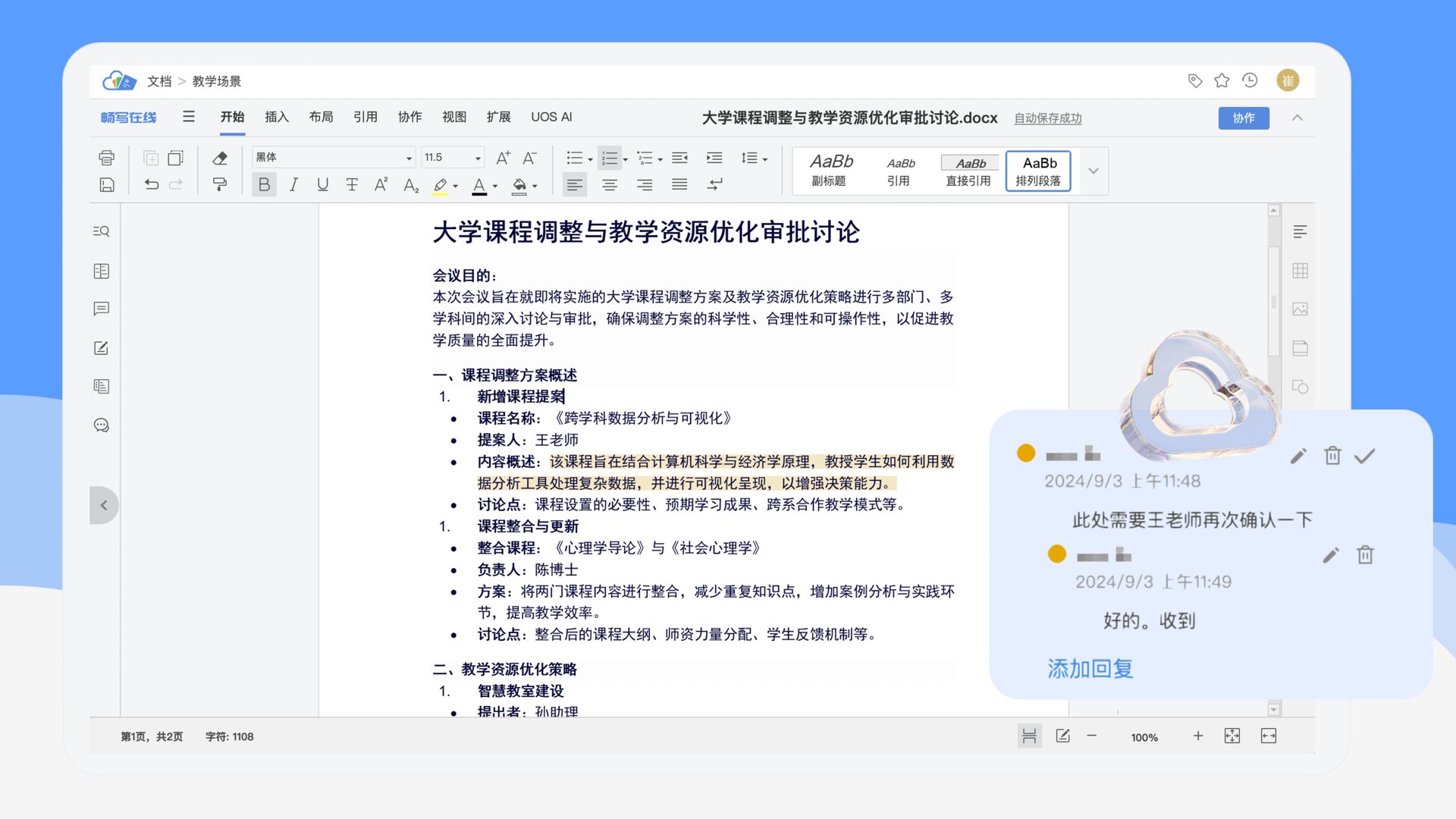Set left text alignment
This screenshot has width=1456, height=819.
click(575, 184)
